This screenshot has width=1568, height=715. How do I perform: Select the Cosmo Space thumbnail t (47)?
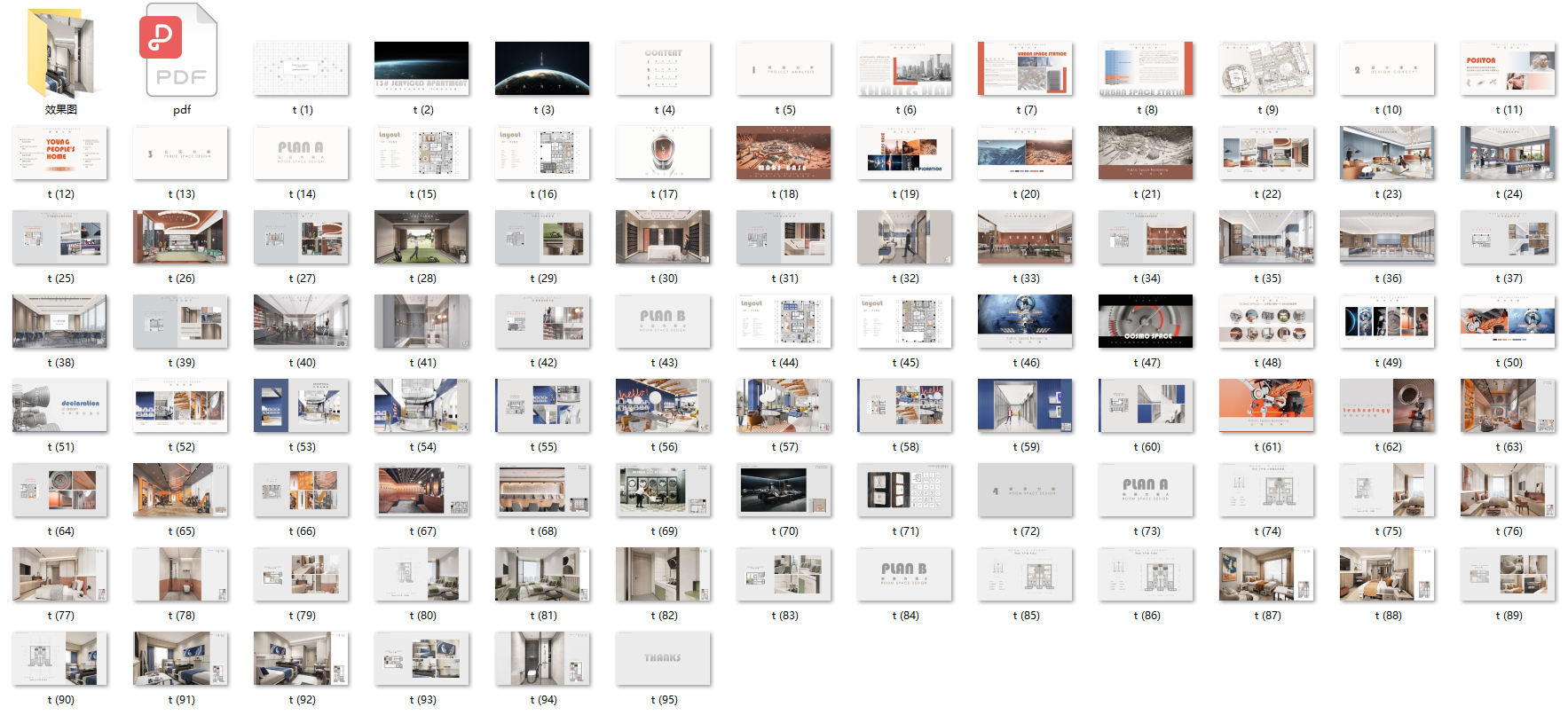1146,321
